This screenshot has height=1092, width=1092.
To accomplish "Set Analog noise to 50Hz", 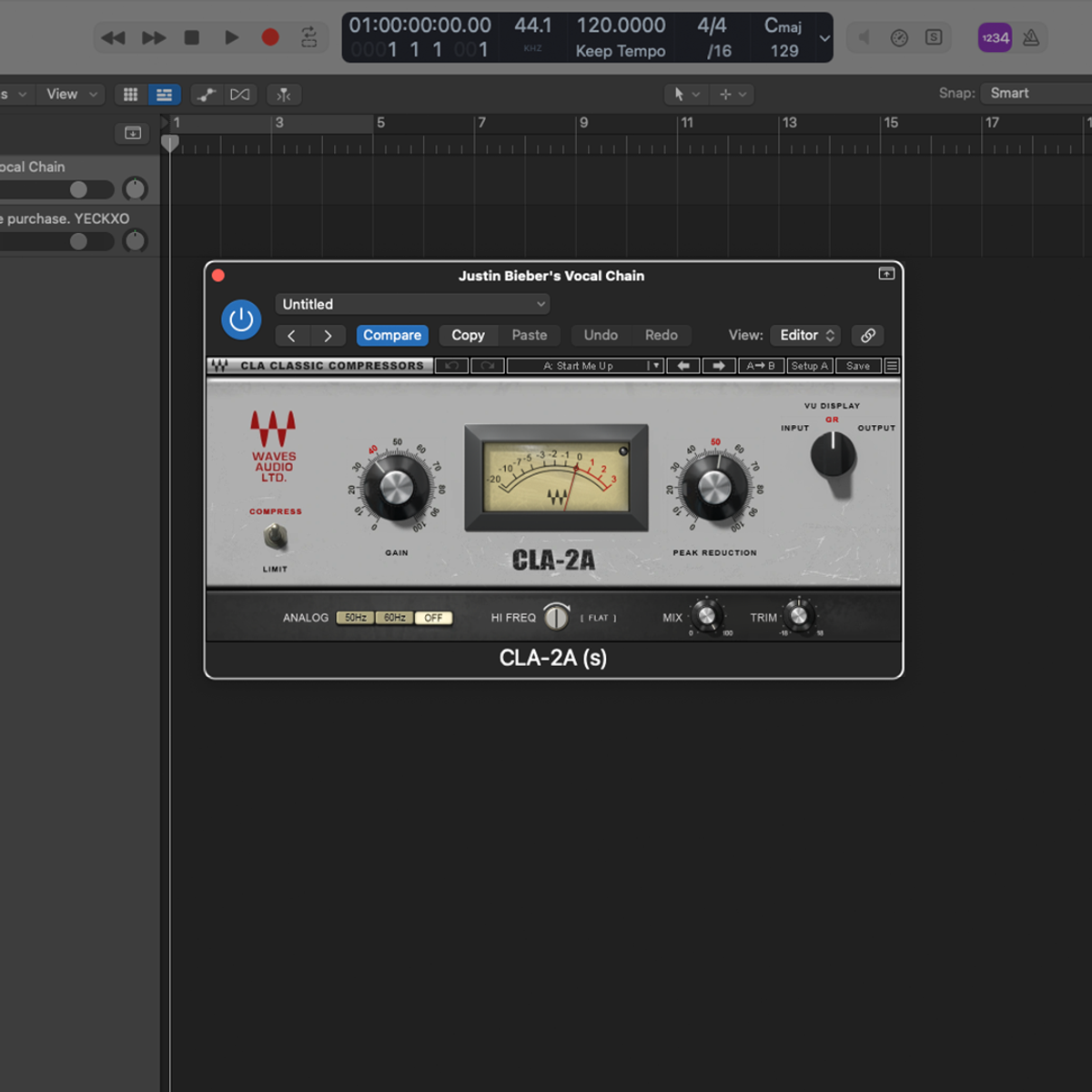I will coord(355,618).
